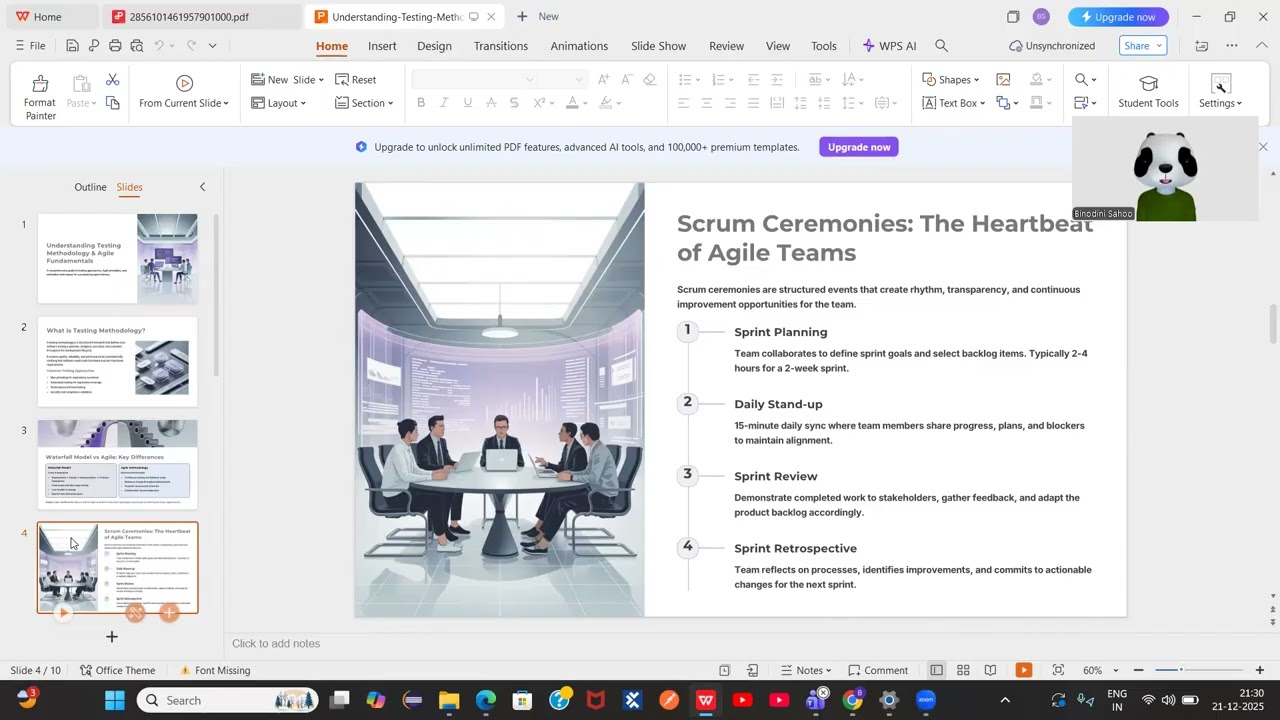This screenshot has width=1280, height=720.
Task: Open the Design ribbon tab
Action: coord(434,46)
